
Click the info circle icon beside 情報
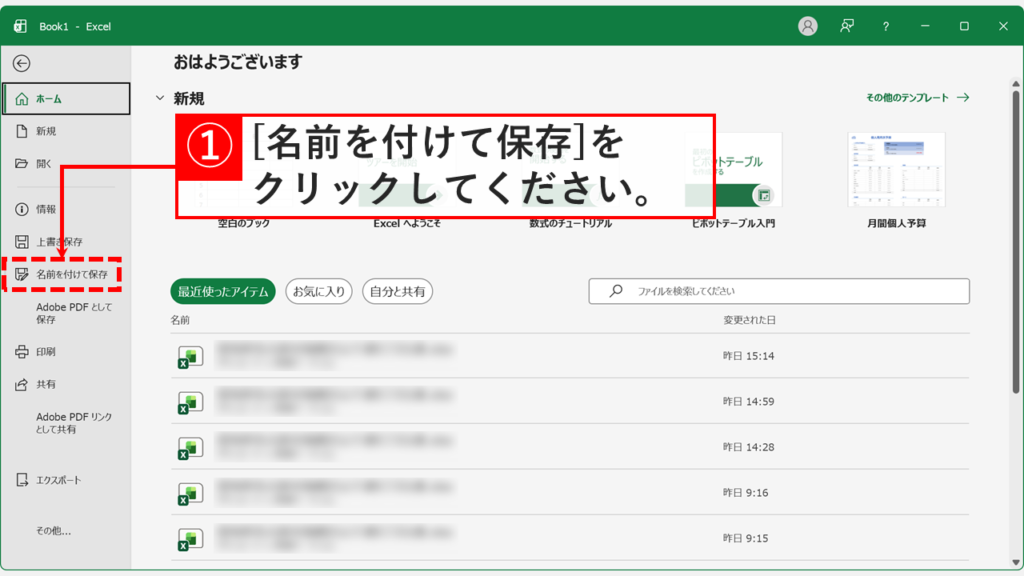[x=22, y=209]
